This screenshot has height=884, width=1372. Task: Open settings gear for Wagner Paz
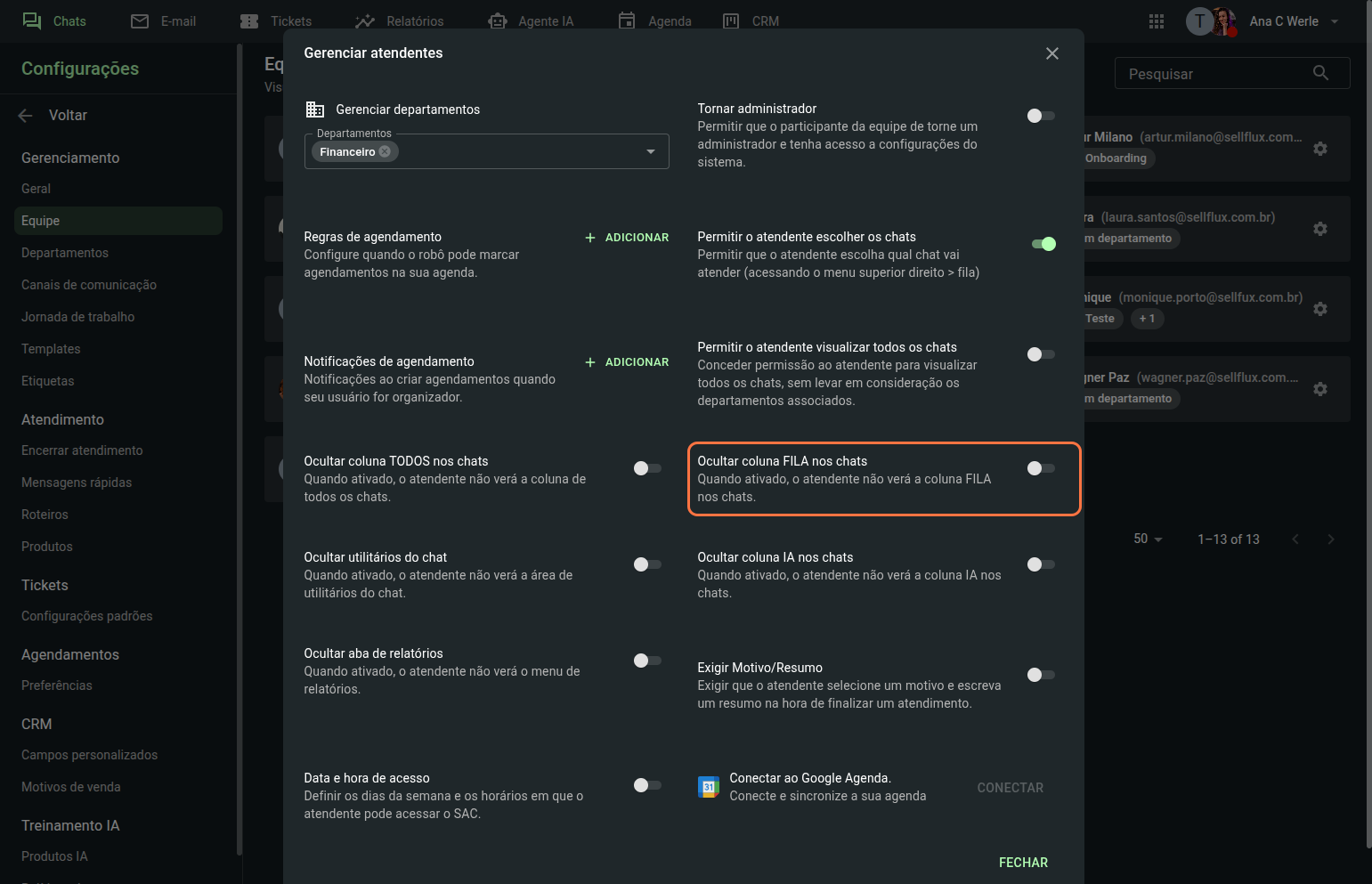click(x=1320, y=389)
